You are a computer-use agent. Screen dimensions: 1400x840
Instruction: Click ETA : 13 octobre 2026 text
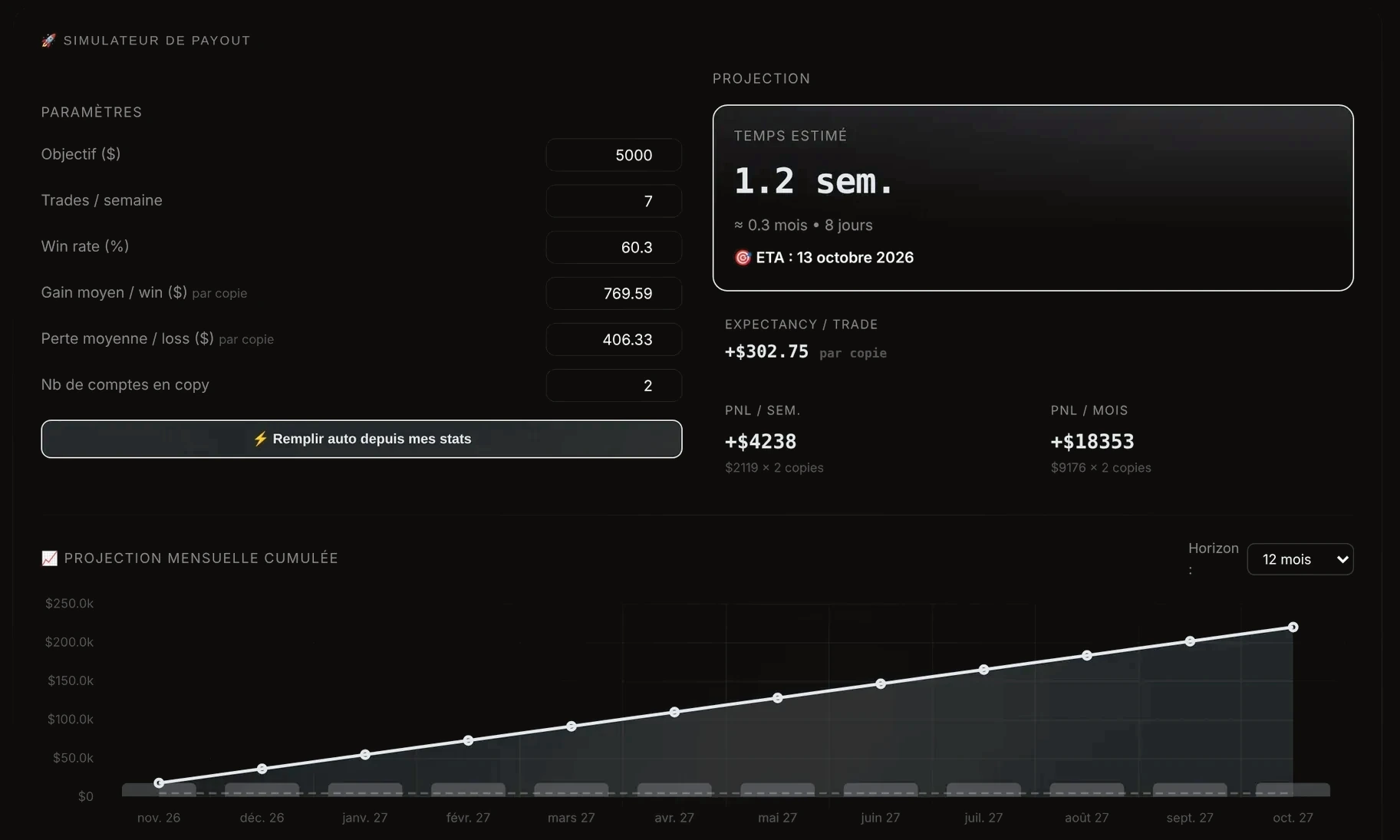point(835,258)
